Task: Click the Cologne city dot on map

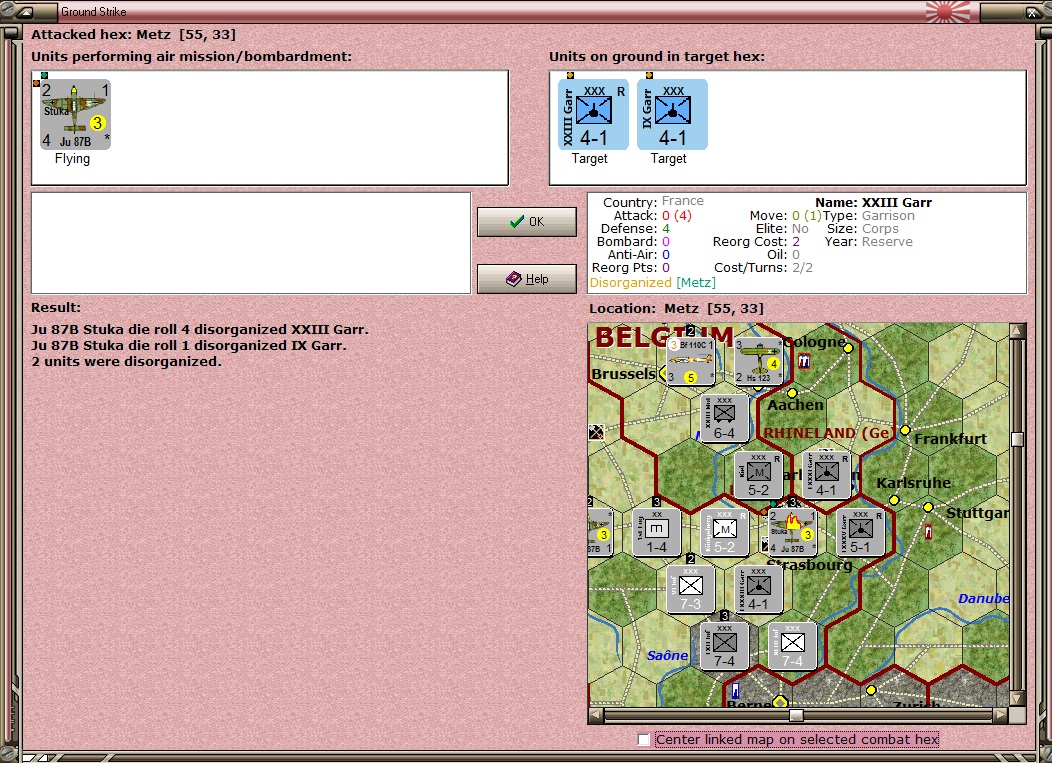Action: click(848, 348)
